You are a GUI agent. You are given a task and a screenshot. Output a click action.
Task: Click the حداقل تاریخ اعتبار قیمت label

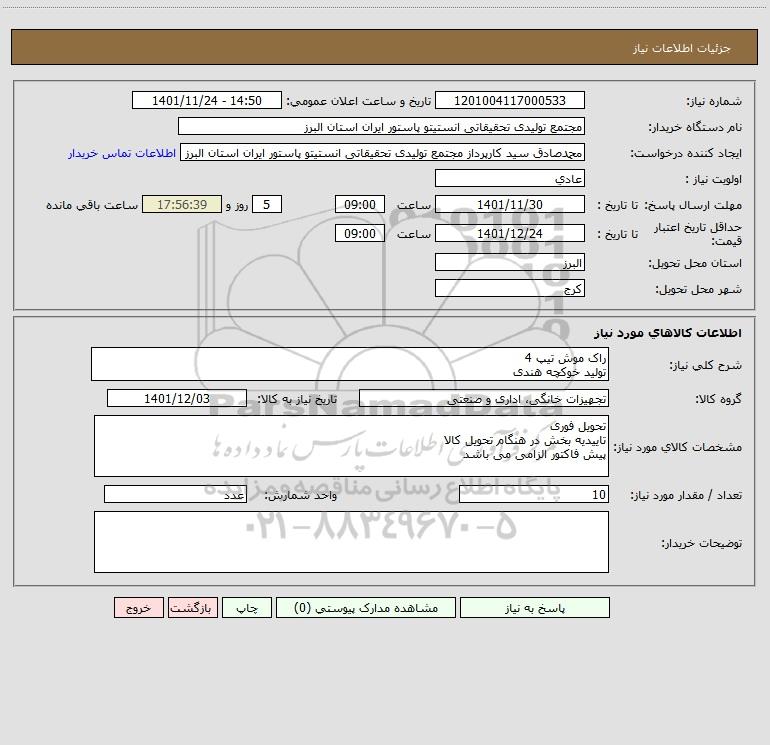tap(698, 234)
